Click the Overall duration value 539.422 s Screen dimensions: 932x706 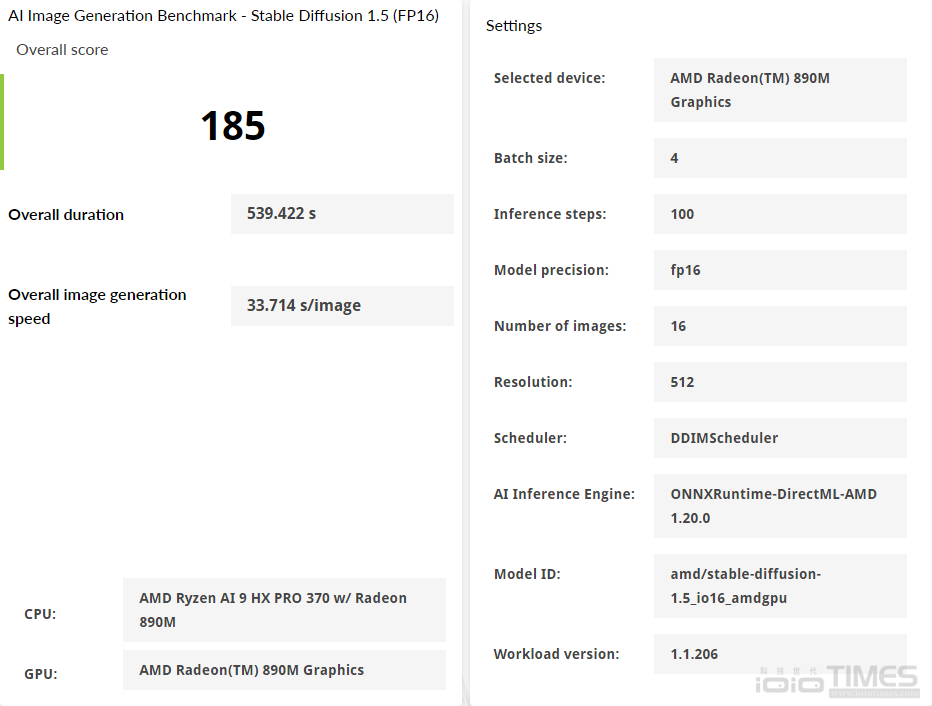click(x=342, y=214)
